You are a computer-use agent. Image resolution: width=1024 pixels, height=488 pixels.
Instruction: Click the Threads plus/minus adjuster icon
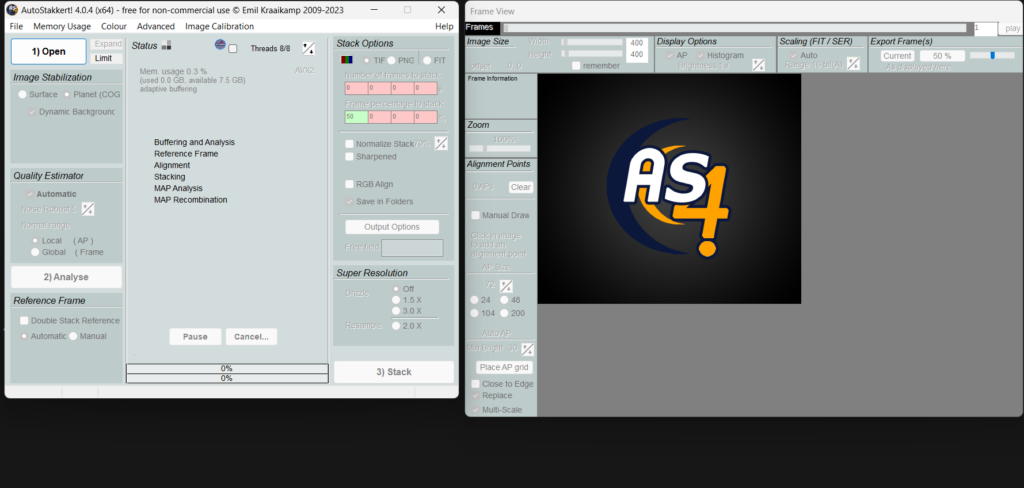308,48
